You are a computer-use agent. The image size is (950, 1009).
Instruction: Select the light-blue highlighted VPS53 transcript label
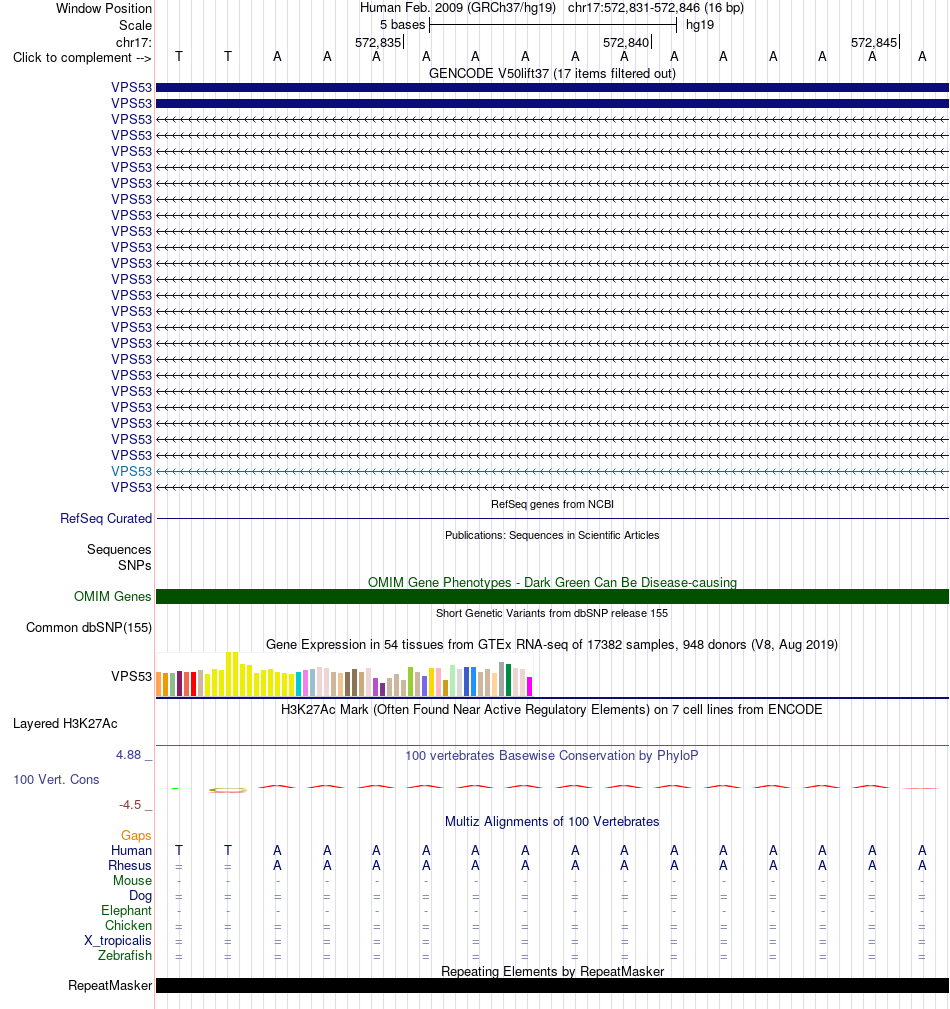[x=131, y=471]
